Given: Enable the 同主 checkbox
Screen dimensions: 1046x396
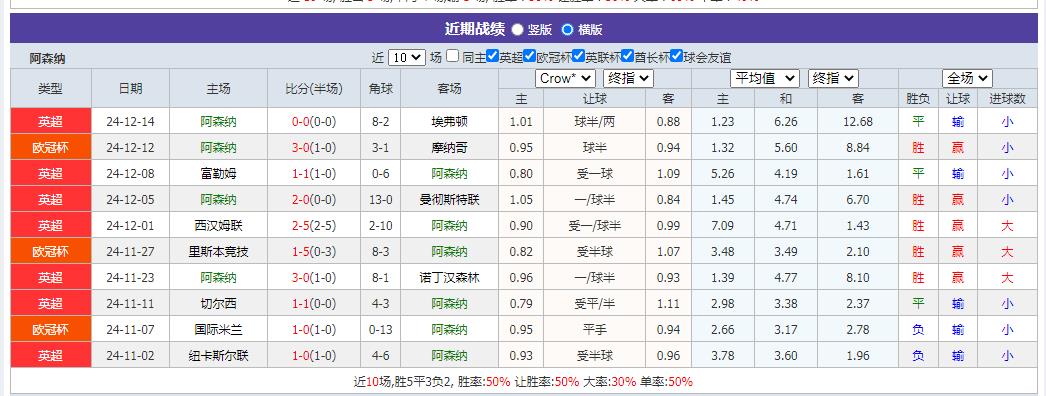Looking at the screenshot, I should click(x=452, y=56).
